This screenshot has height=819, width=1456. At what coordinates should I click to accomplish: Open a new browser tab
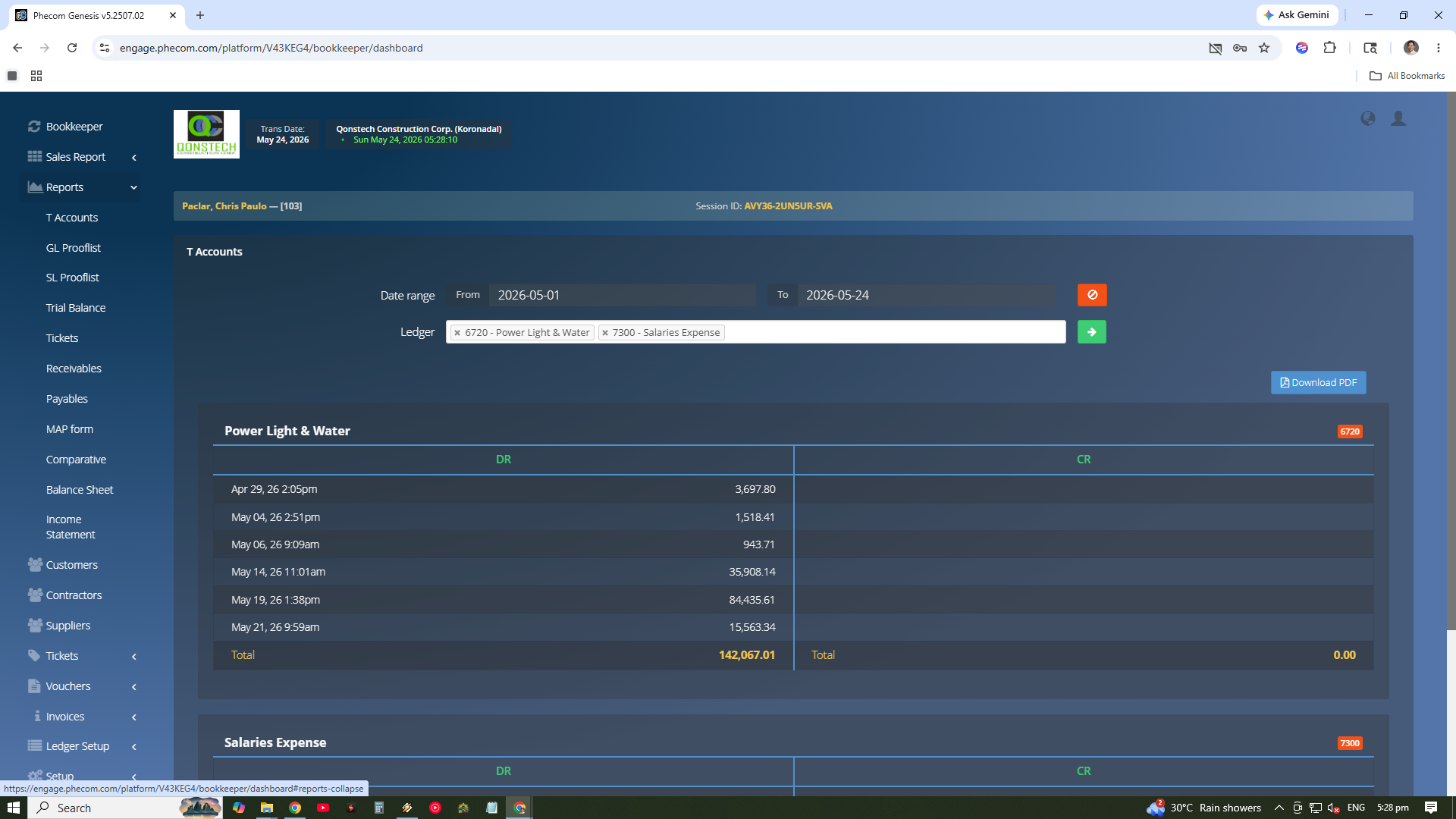click(x=200, y=15)
